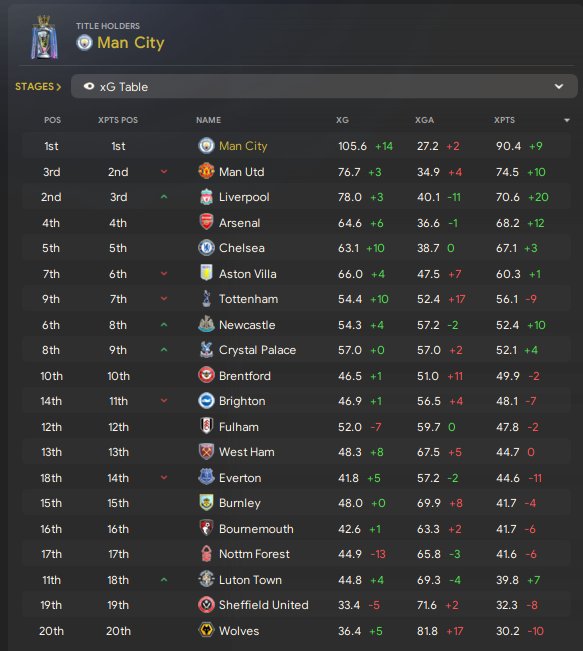Expand the STAGES selector
Screen dimensions: 583x651
(38, 86)
